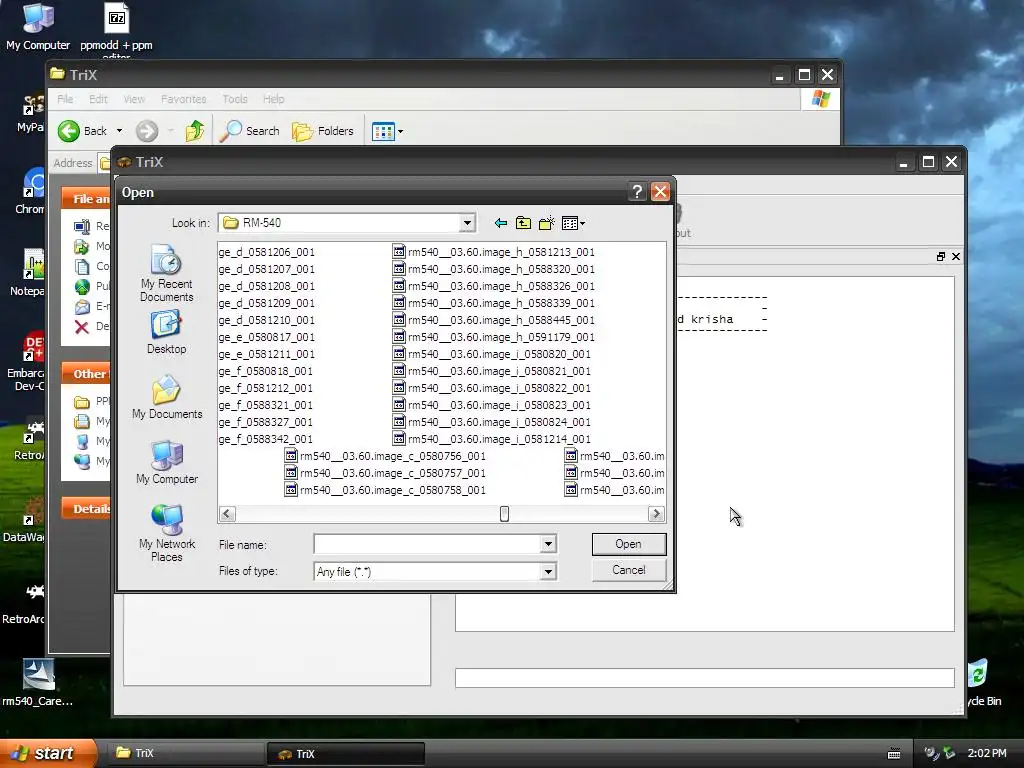Go back to last folder in Open dialog
The height and width of the screenshot is (768, 1024).
click(x=501, y=223)
